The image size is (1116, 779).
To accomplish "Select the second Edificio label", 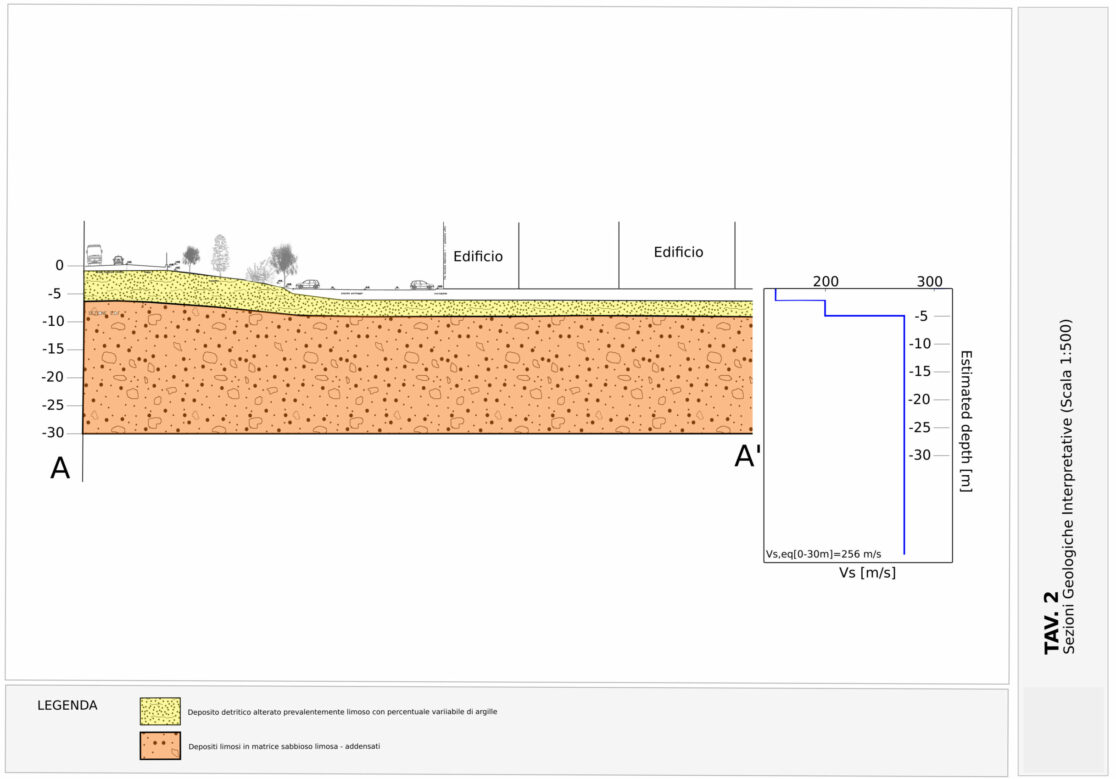I will (678, 252).
